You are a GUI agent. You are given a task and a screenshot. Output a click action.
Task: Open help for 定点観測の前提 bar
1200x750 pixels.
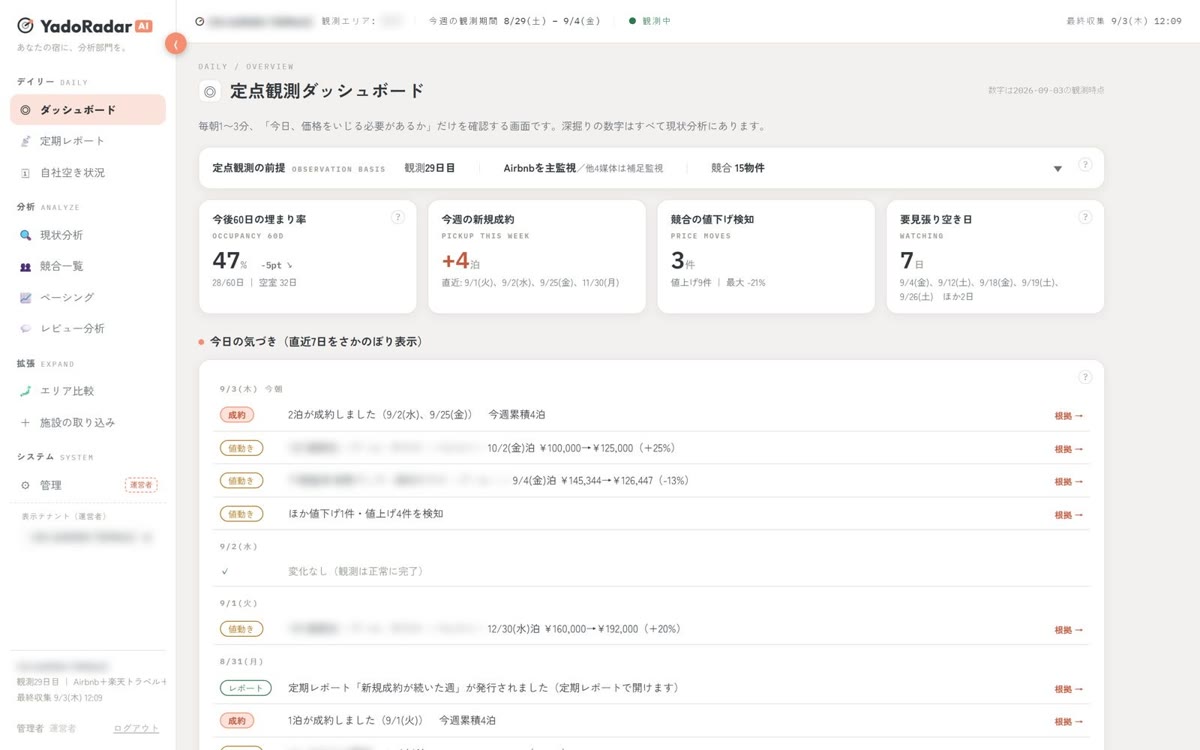pyautogui.click(x=1085, y=165)
